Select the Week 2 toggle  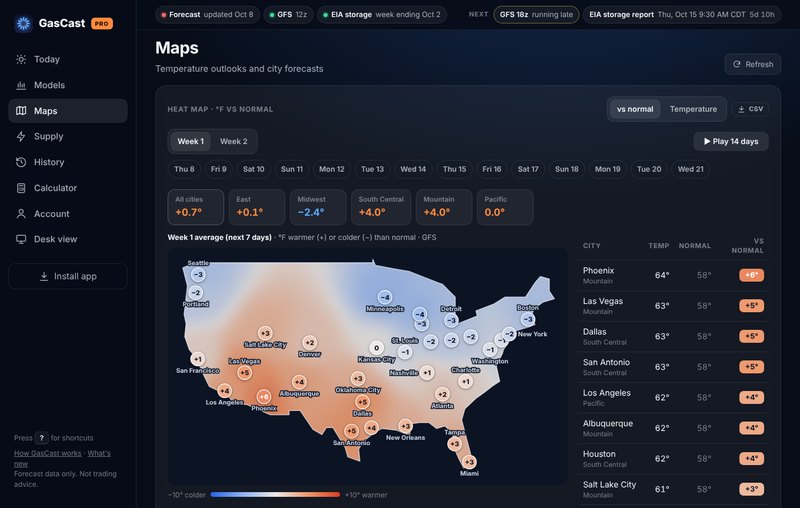pos(234,141)
